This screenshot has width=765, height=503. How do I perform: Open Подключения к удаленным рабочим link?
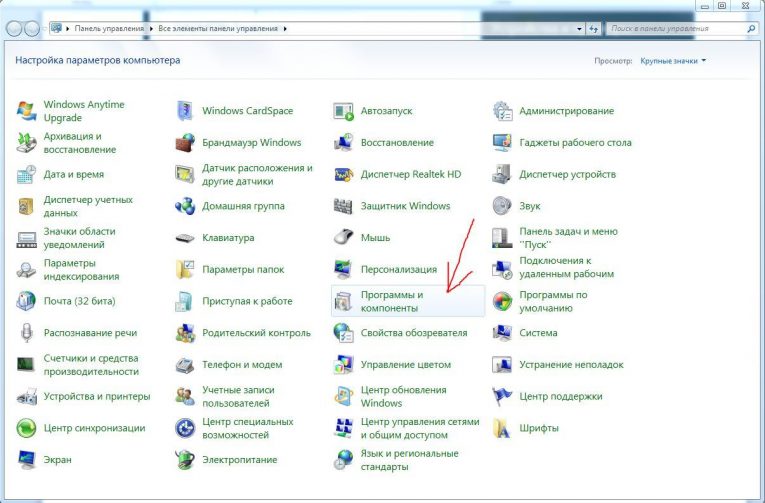(566, 267)
